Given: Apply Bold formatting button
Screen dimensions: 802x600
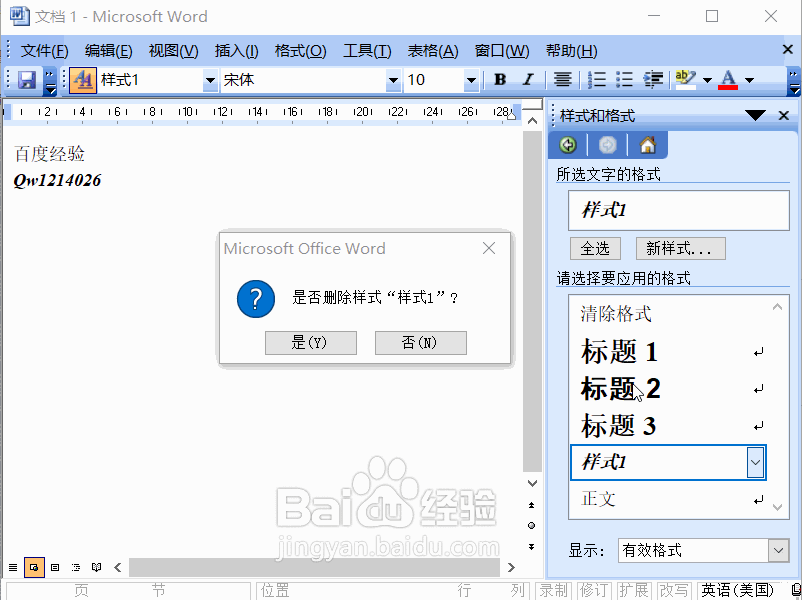Looking at the screenshot, I should [500, 80].
